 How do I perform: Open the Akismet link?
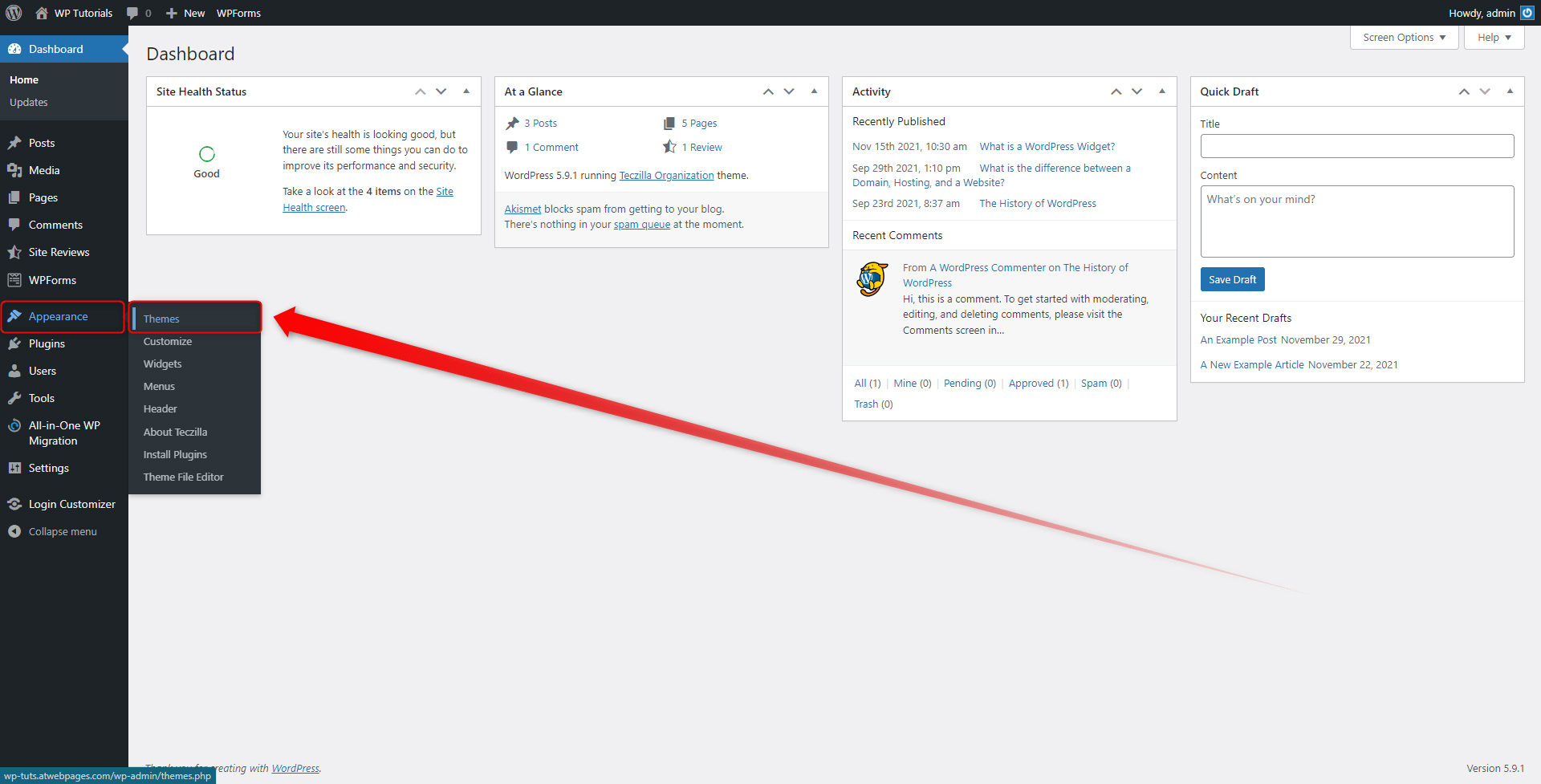click(x=522, y=209)
